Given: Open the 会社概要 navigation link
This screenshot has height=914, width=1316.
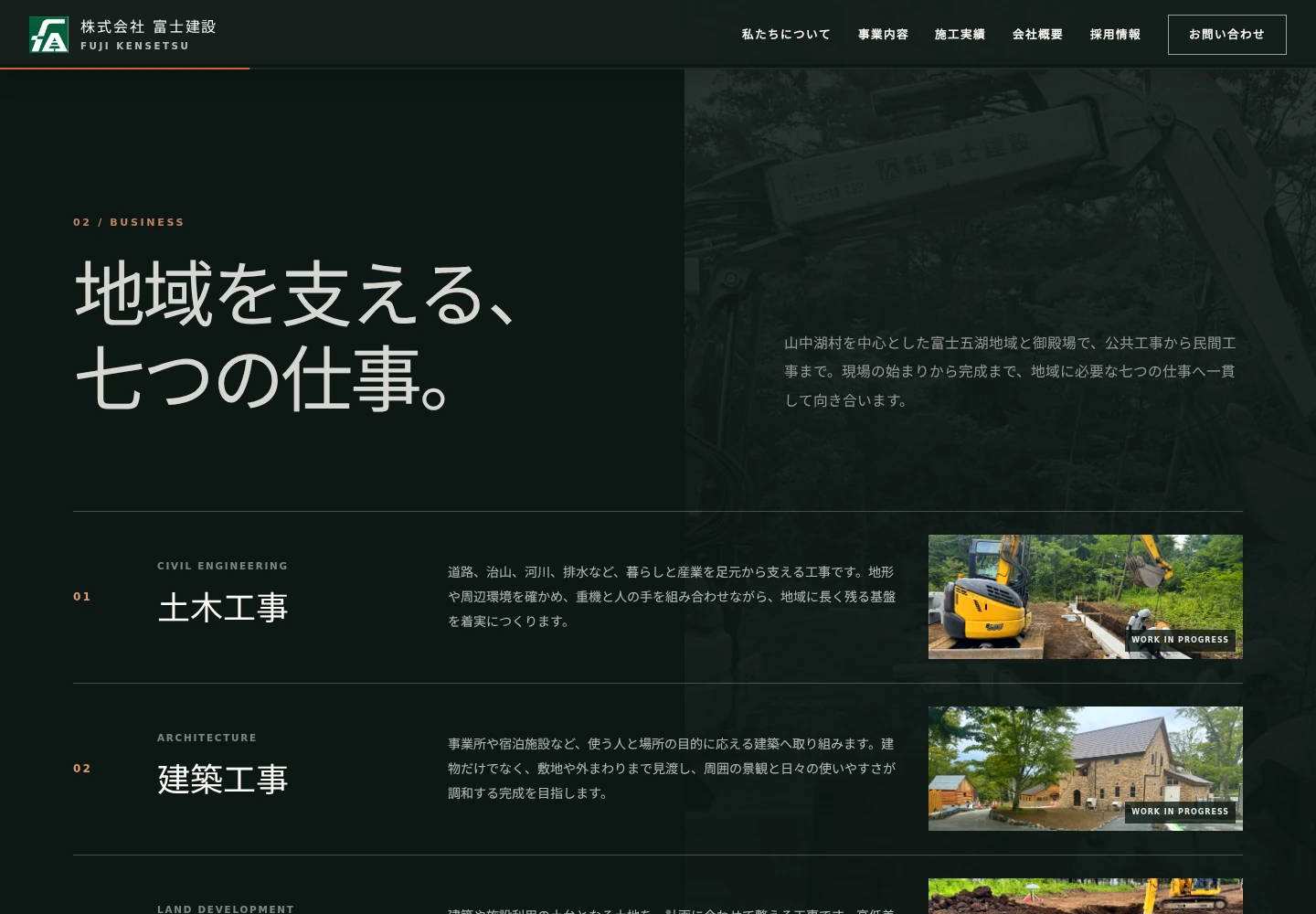Looking at the screenshot, I should pyautogui.click(x=1037, y=35).
